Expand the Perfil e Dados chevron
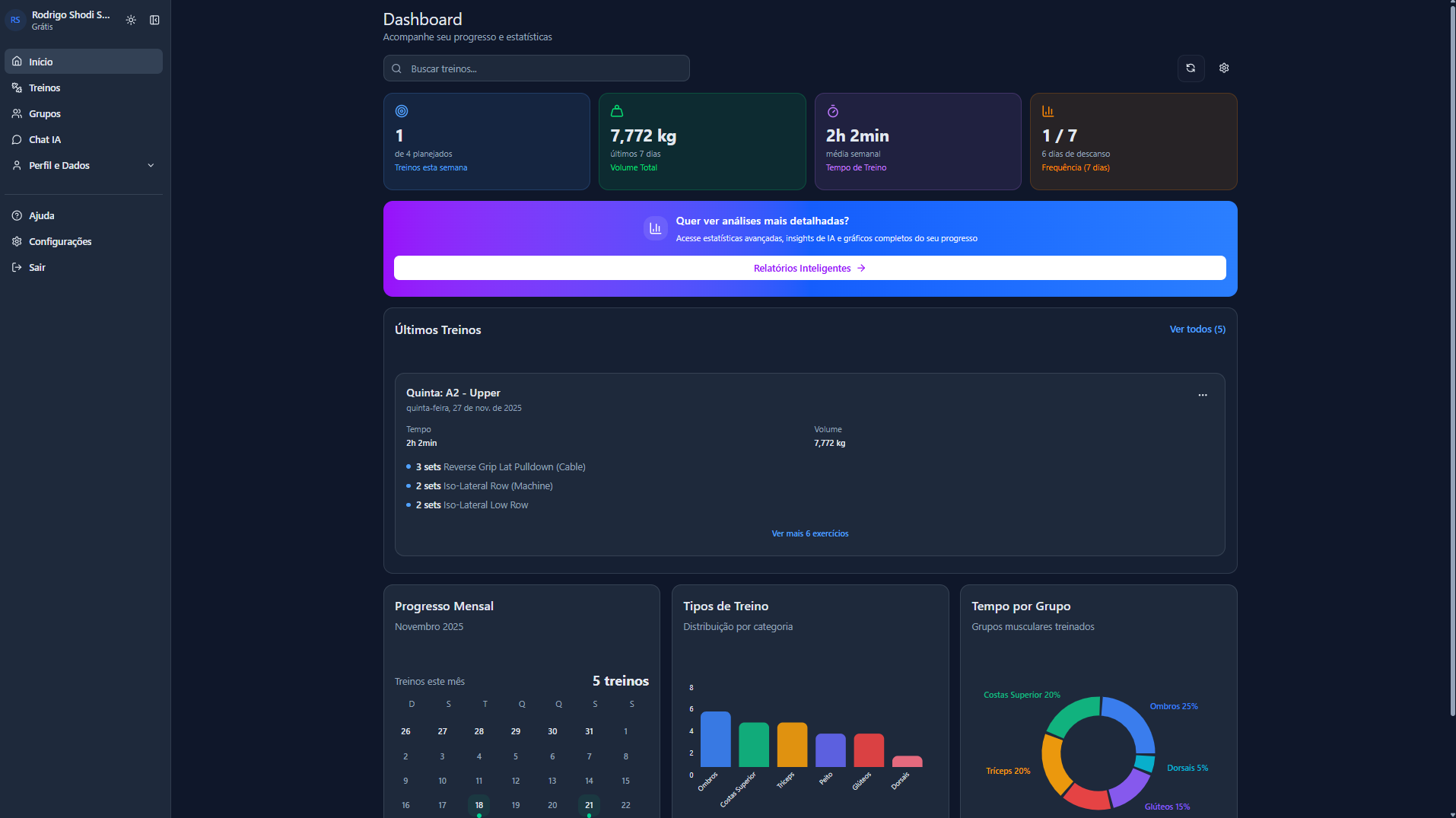This screenshot has width=1456, height=818. (151, 166)
